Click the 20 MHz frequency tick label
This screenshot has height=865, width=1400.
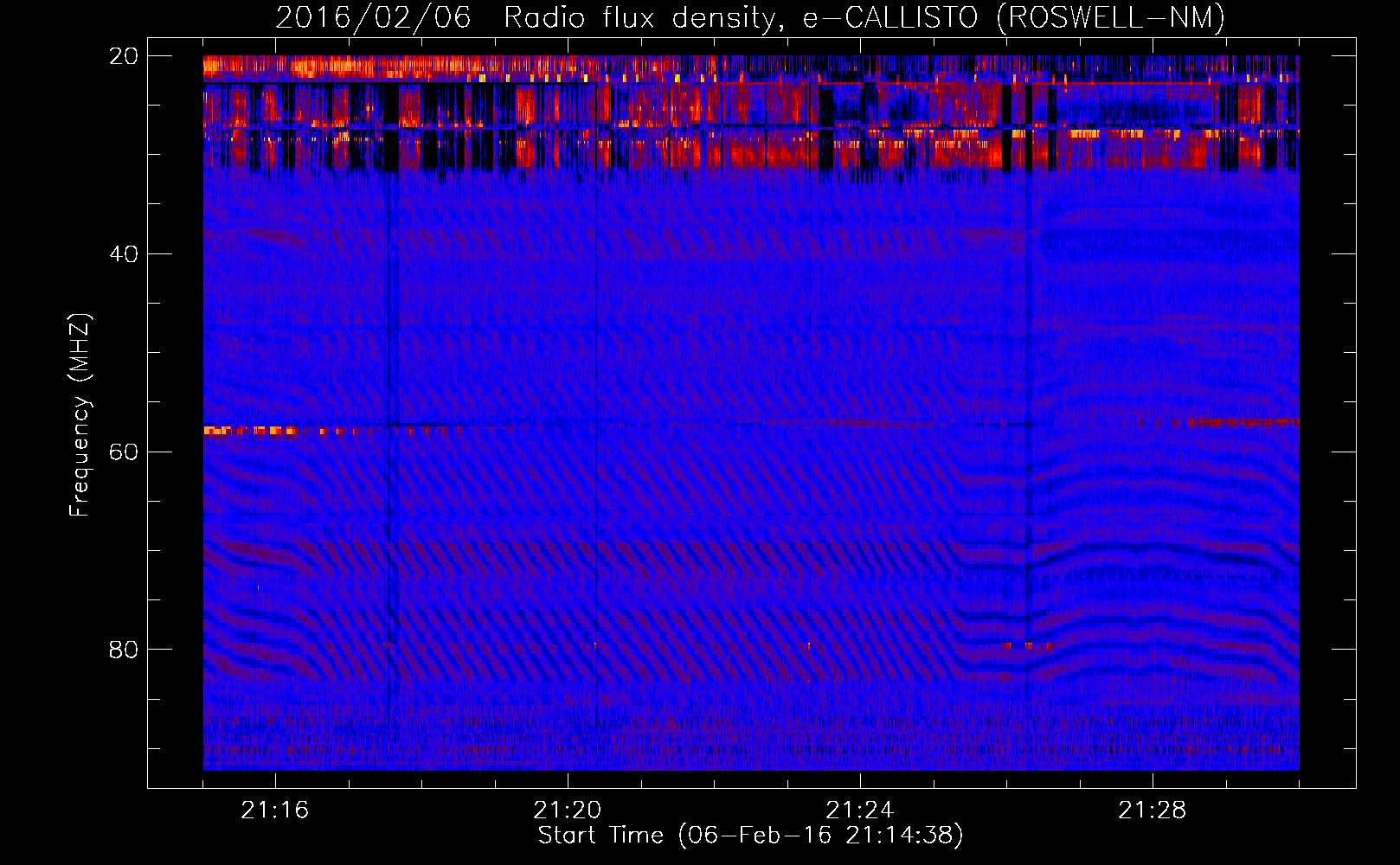tap(124, 56)
